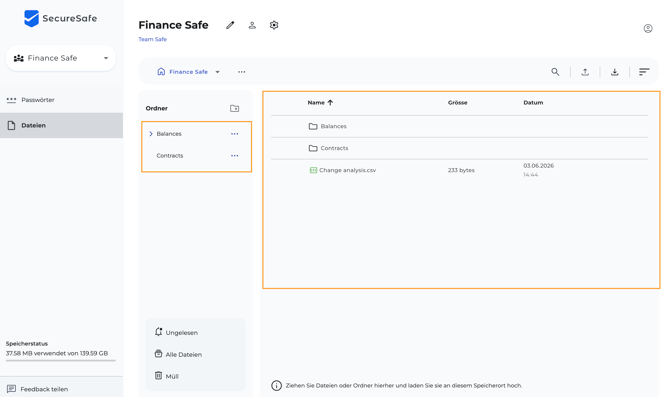
Task: Sort by the Datum column header
Action: tap(533, 103)
